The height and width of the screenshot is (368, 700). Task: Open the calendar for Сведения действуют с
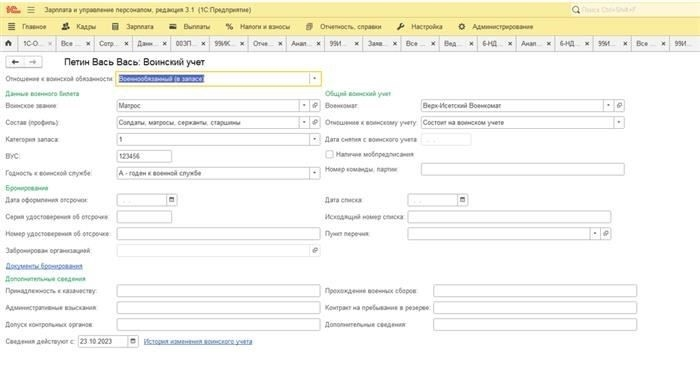point(133,341)
